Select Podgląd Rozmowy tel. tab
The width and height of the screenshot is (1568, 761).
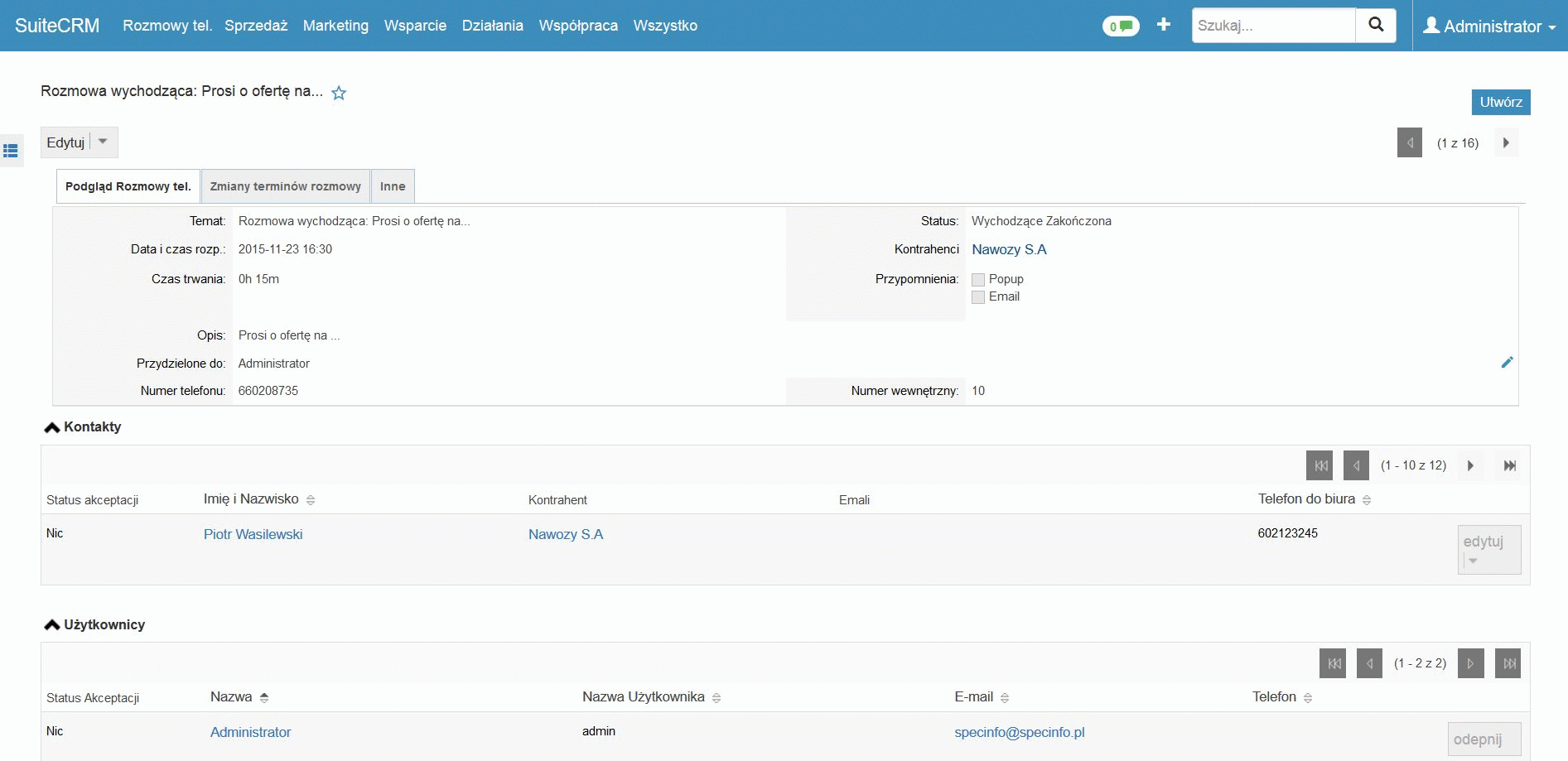click(128, 186)
